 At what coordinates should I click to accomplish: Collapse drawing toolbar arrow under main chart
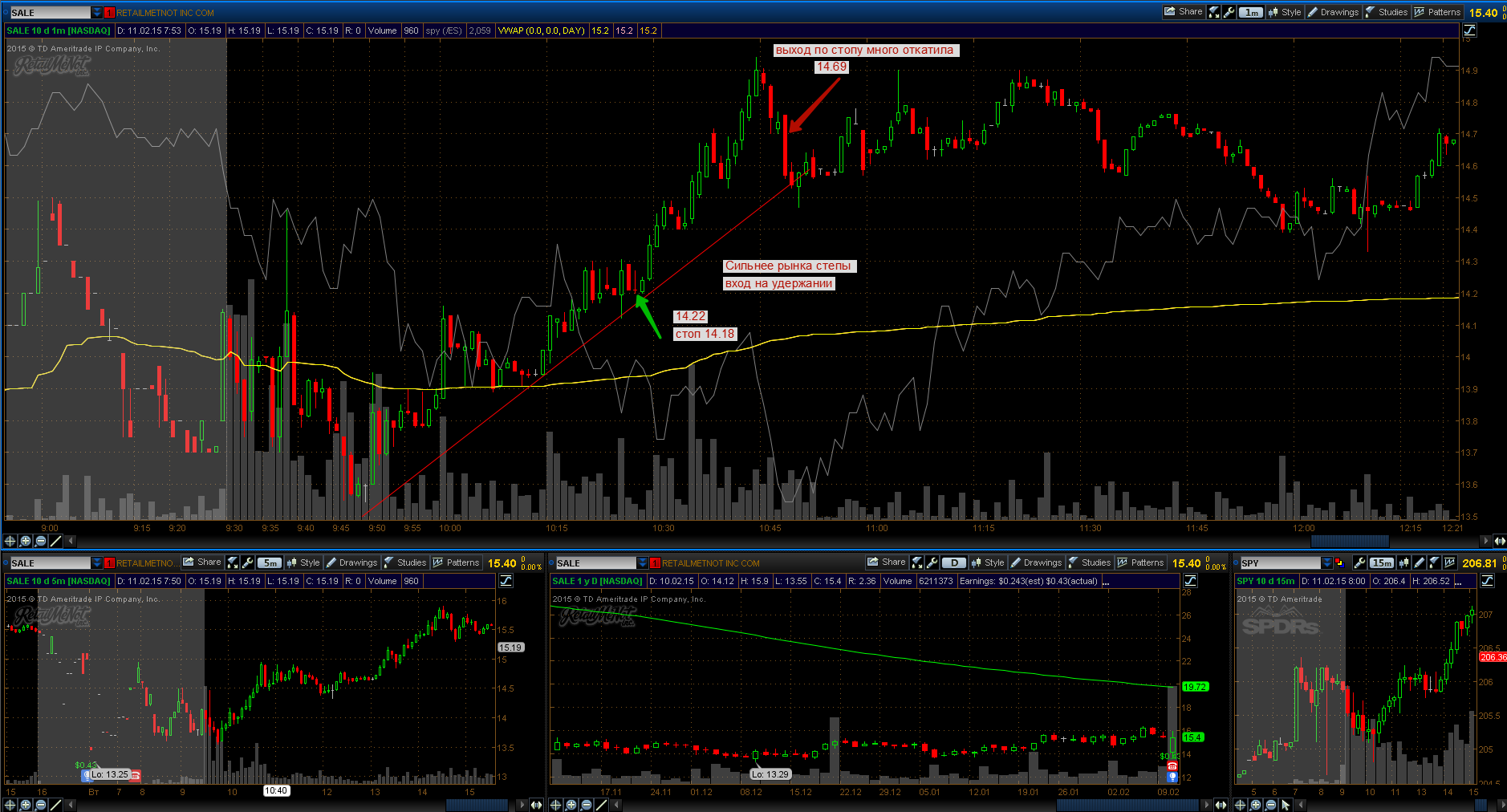click(71, 541)
